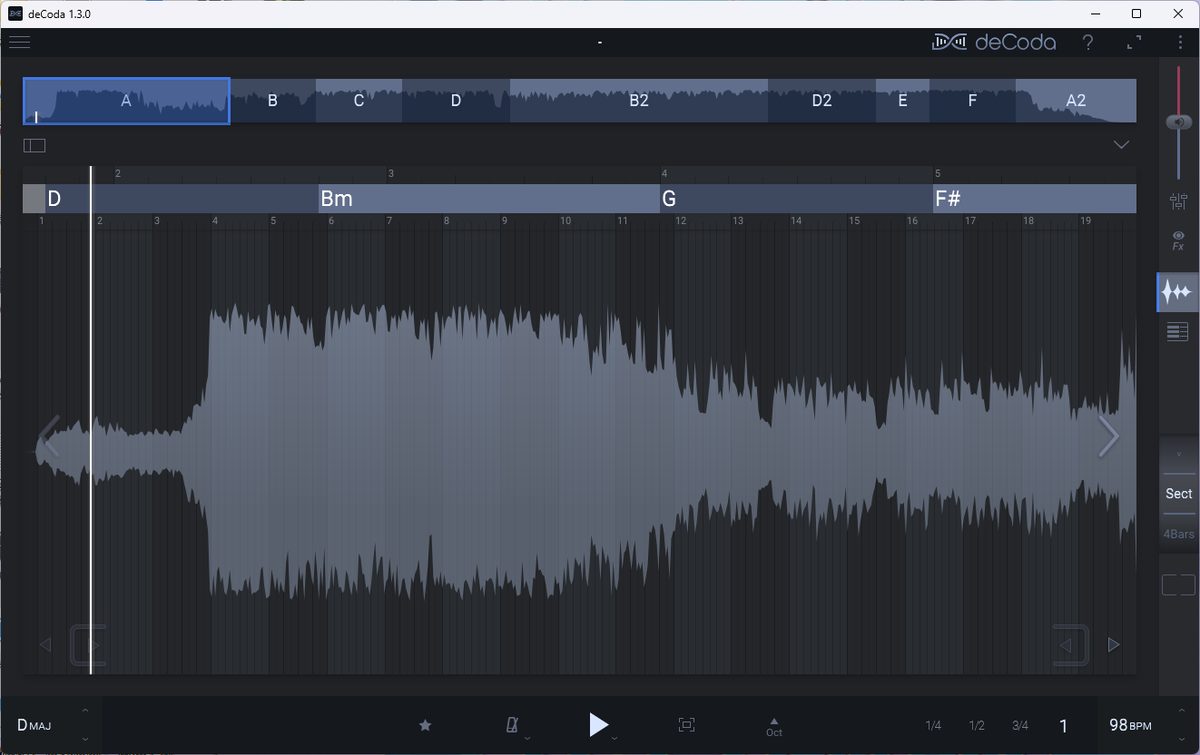This screenshot has height=755, width=1200.
Task: Open the vertical three-dot options menu
Action: tap(1180, 42)
